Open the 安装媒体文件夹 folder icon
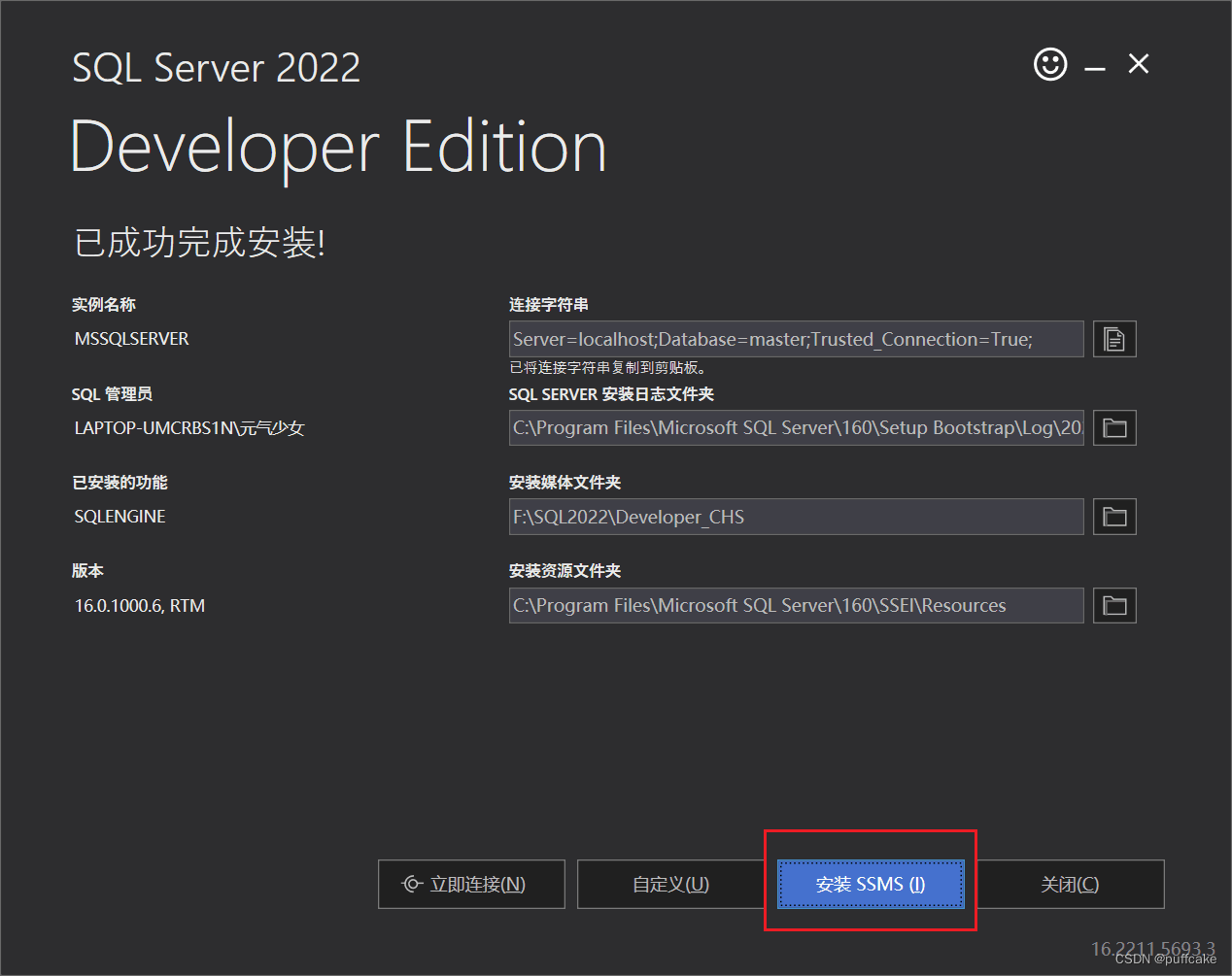Image resolution: width=1232 pixels, height=976 pixels. (1114, 517)
